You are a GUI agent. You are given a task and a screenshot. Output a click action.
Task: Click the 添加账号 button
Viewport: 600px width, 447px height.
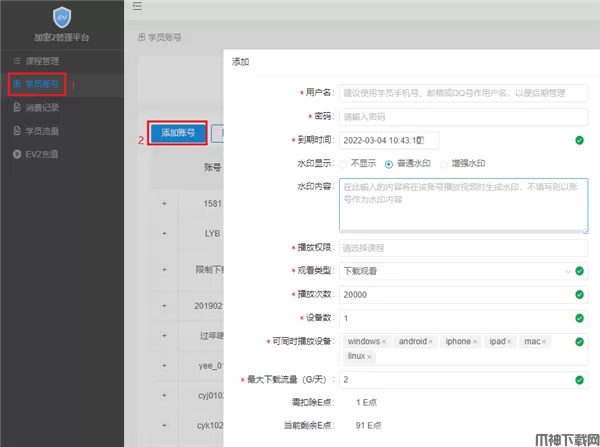(178, 133)
